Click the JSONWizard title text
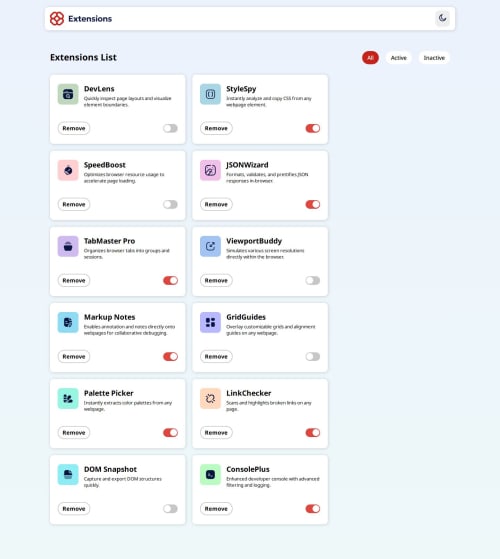This screenshot has width=500, height=559. click(x=247, y=165)
